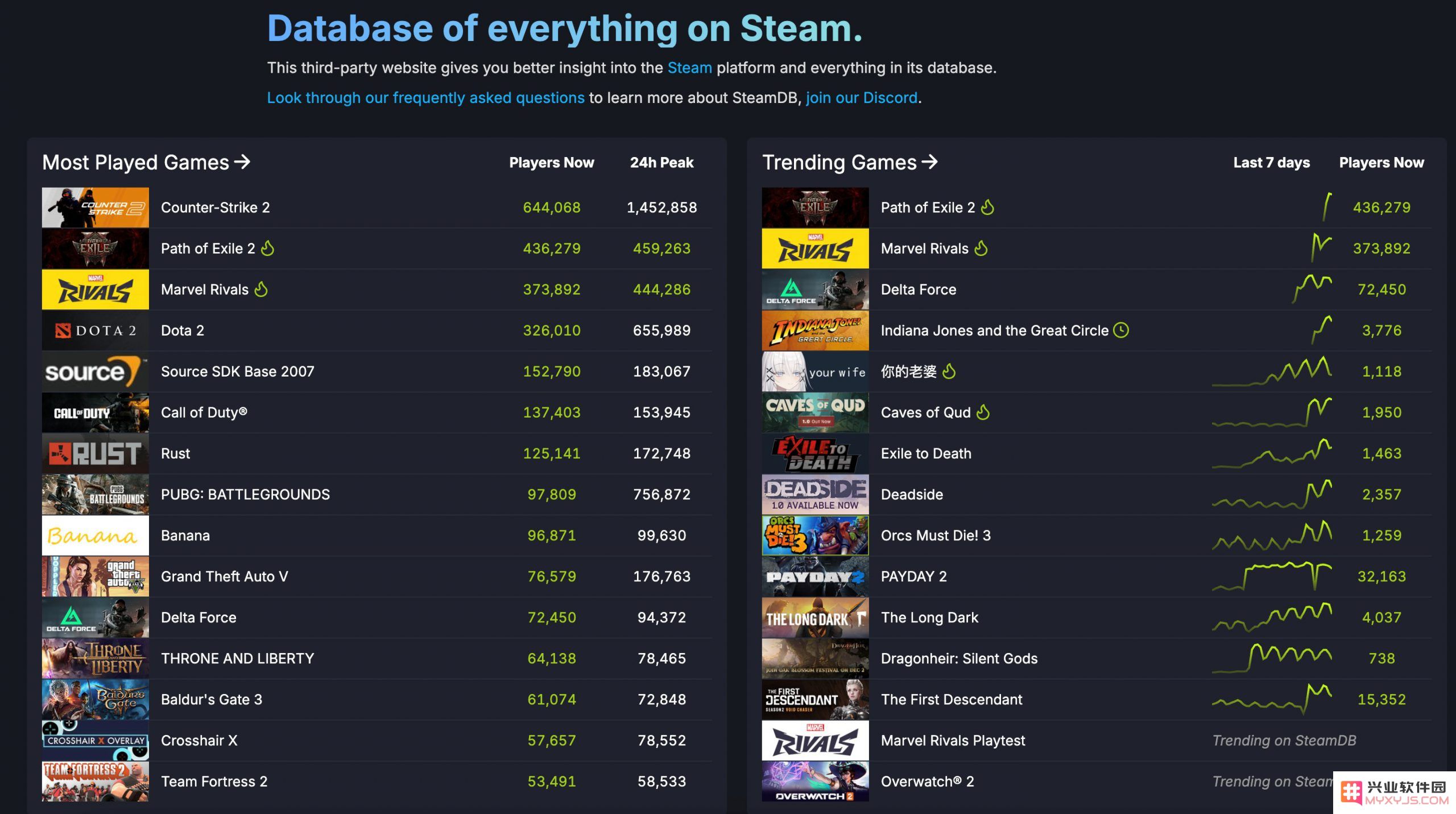
Task: Open the Crosshair X overlay thumbnail
Action: [x=96, y=740]
